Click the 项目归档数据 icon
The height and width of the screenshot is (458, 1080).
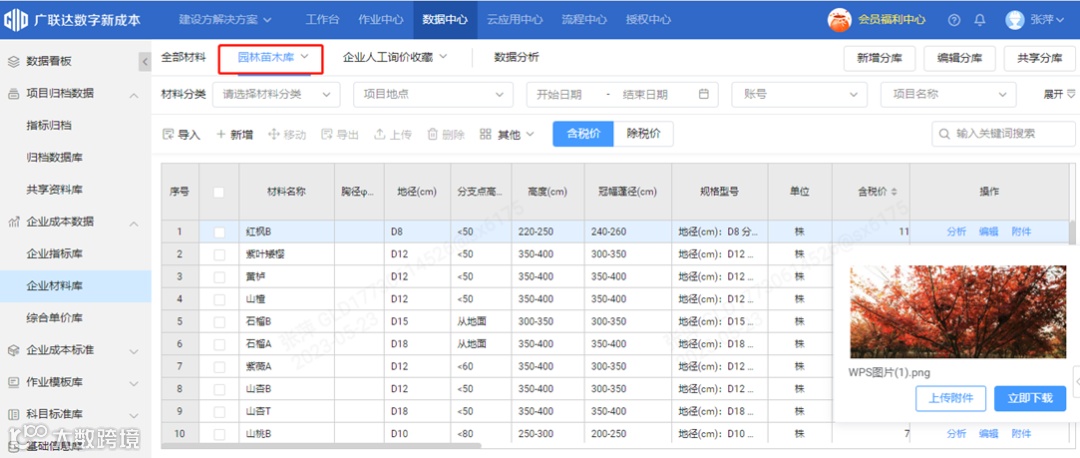pyautogui.click(x=14, y=94)
